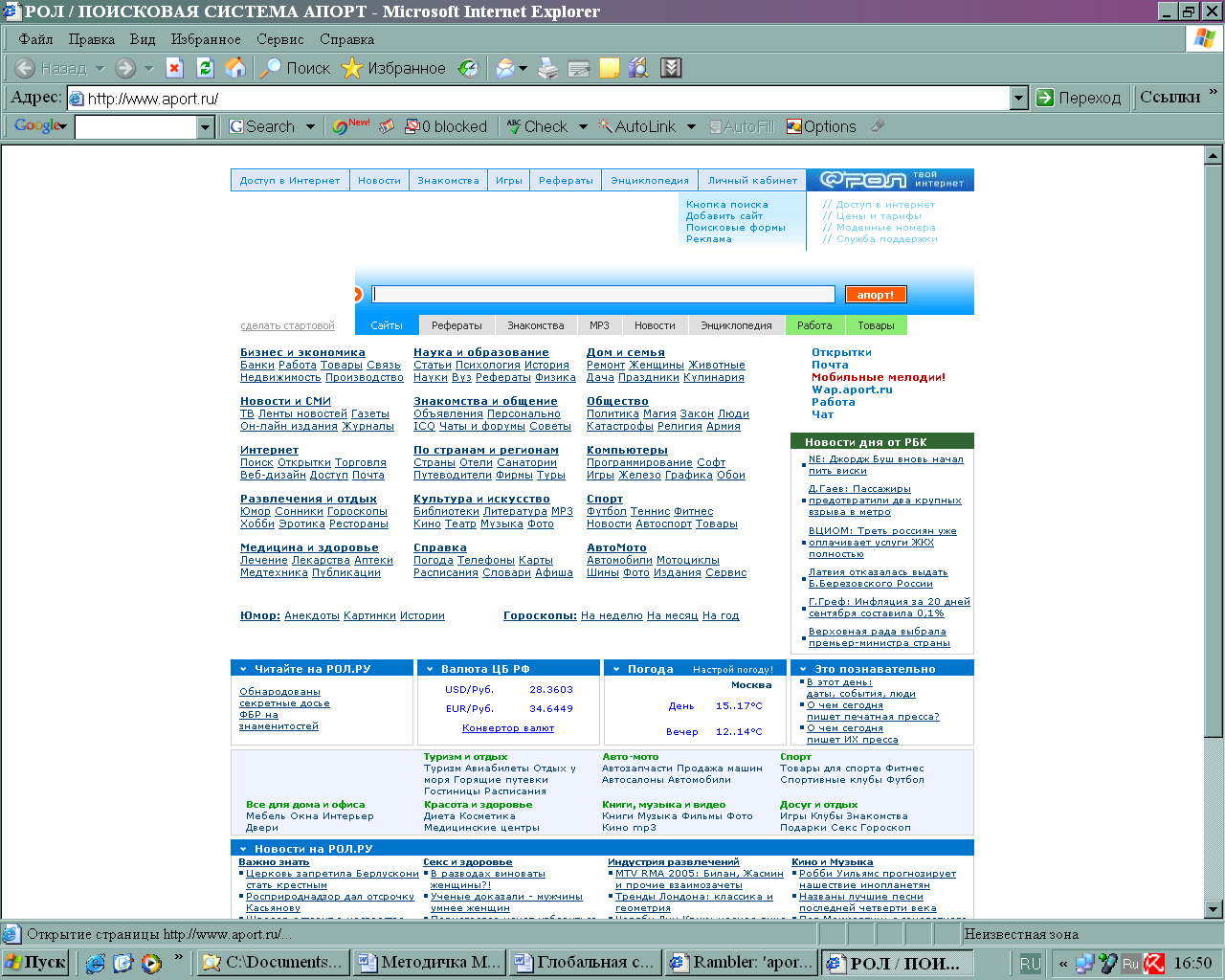Image resolution: width=1225 pixels, height=980 pixels.
Task: Open the Сервис menu
Action: pos(280,39)
